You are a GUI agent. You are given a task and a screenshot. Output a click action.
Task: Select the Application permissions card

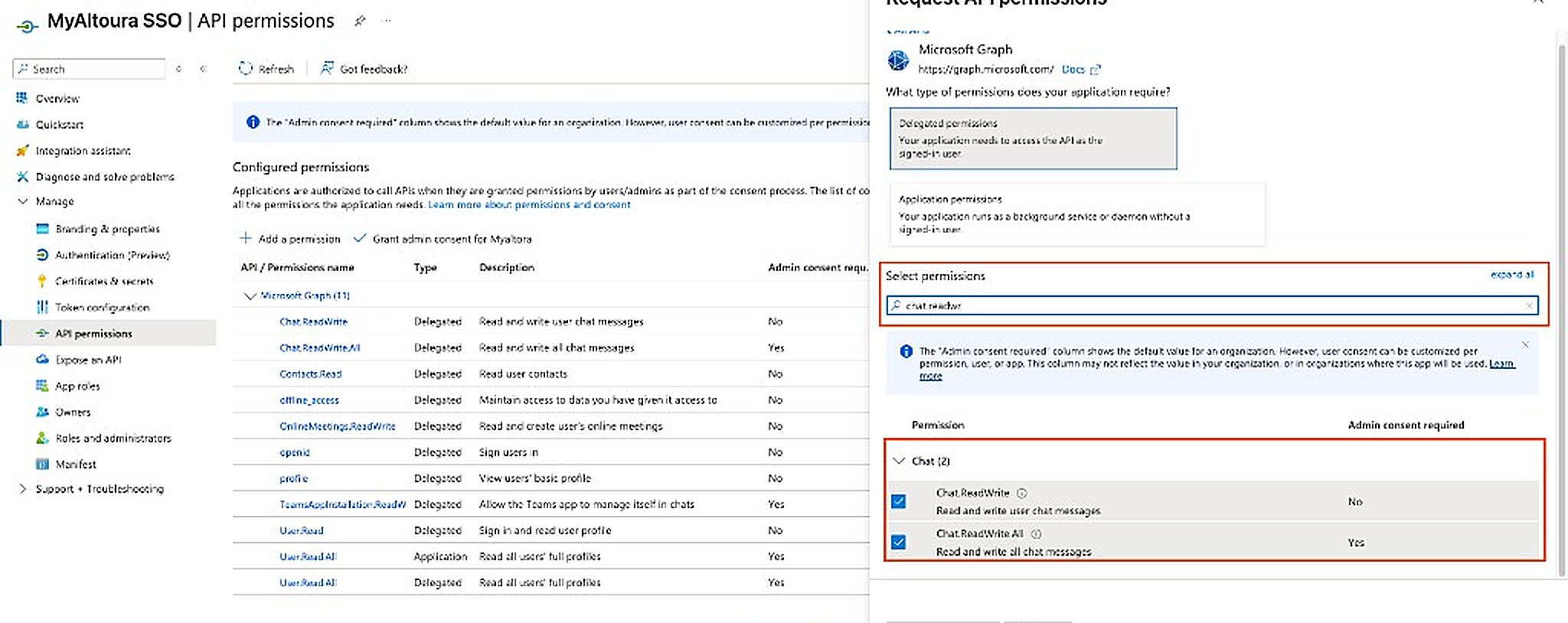click(1077, 214)
